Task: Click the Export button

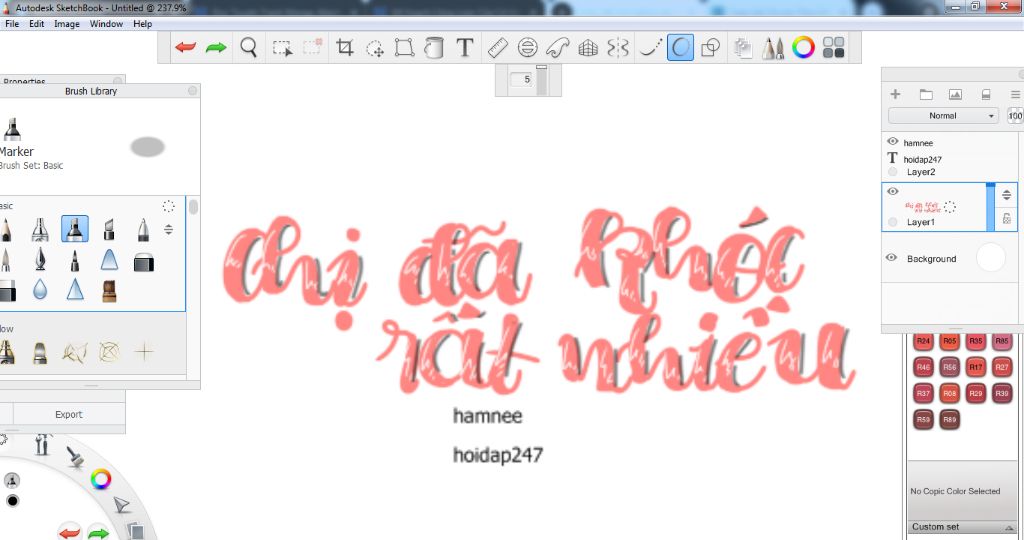Action: click(x=69, y=414)
